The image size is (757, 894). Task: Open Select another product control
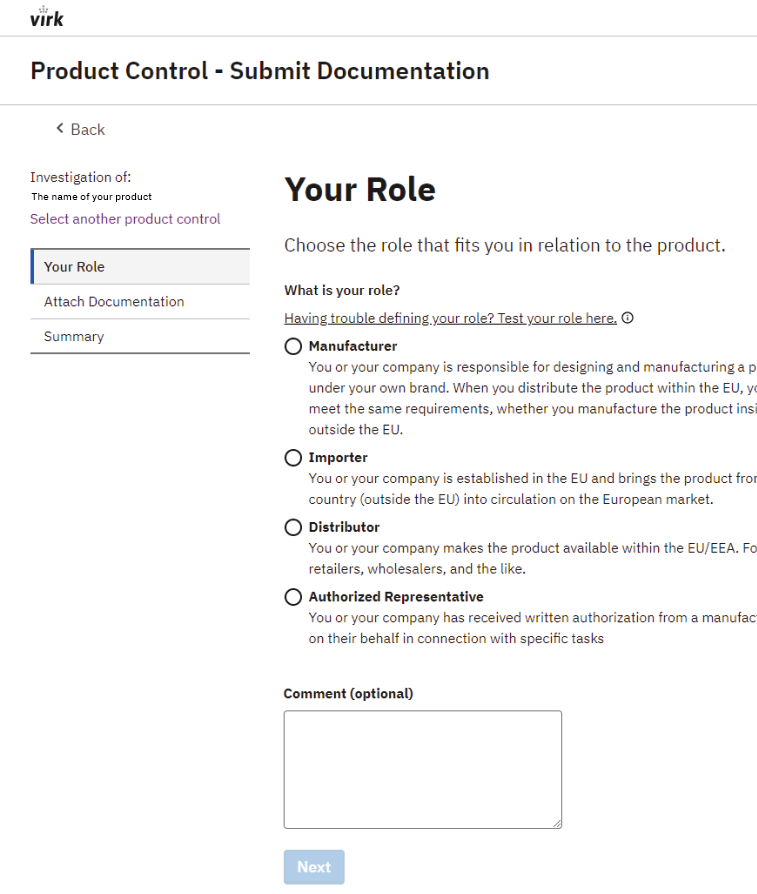click(x=125, y=218)
